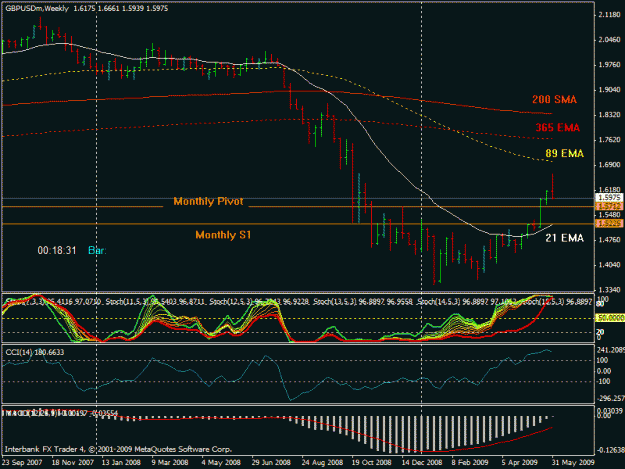The image size is (625, 469).
Task: Click the '23 Sep 2007' date label
Action: tap(22, 462)
